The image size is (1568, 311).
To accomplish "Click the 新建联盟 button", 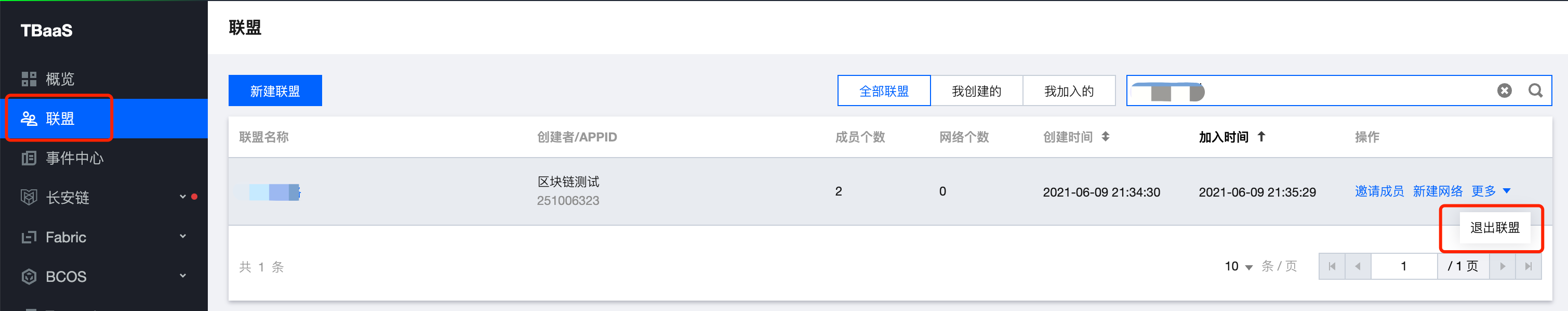I will click(275, 91).
